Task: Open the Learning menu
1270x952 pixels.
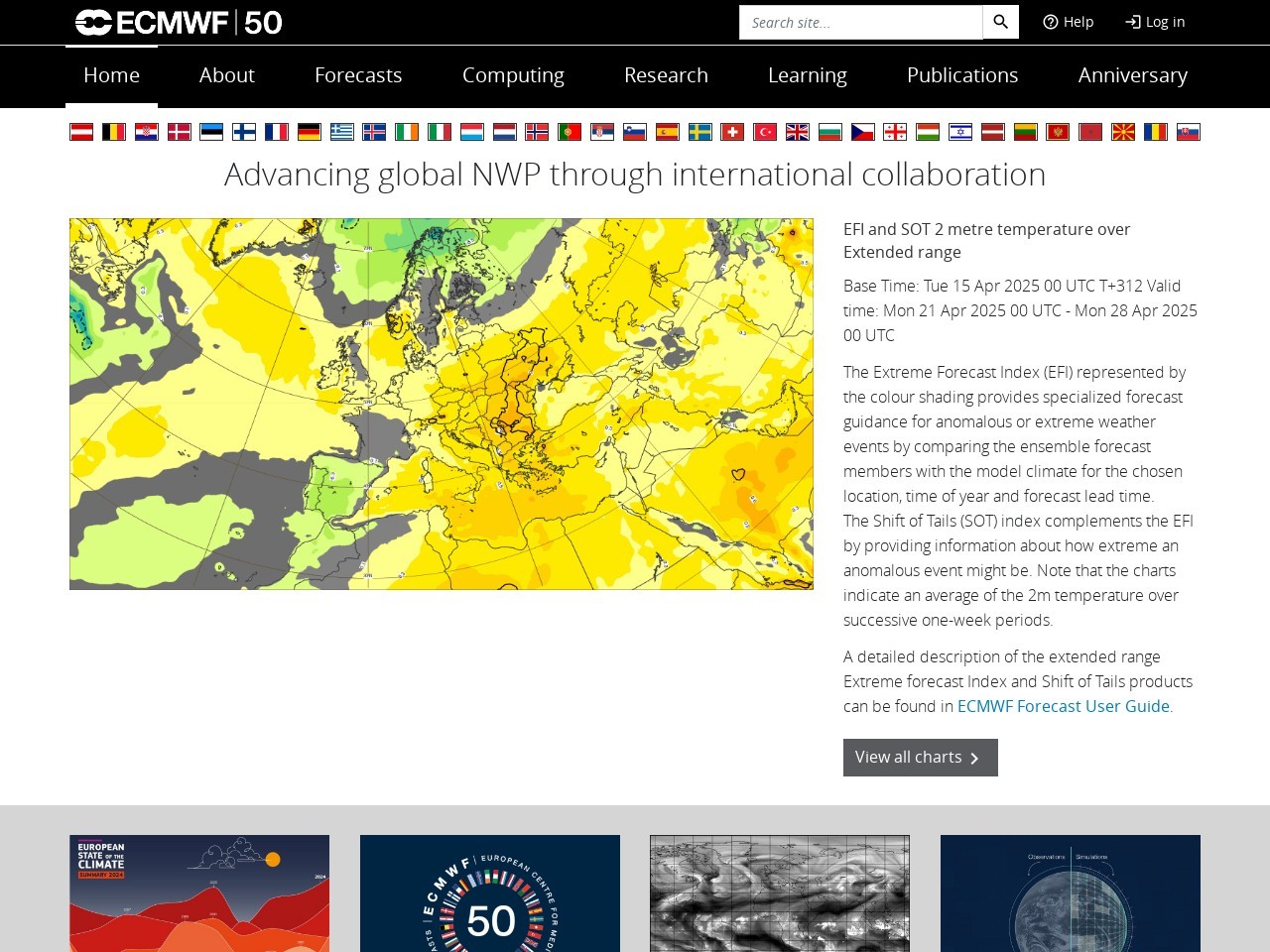Action: (x=808, y=75)
